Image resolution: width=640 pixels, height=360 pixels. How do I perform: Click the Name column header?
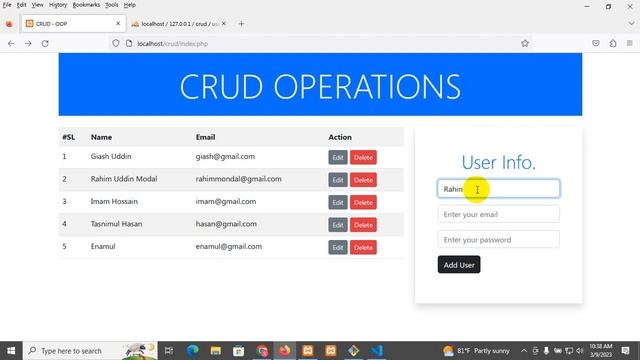(x=101, y=137)
